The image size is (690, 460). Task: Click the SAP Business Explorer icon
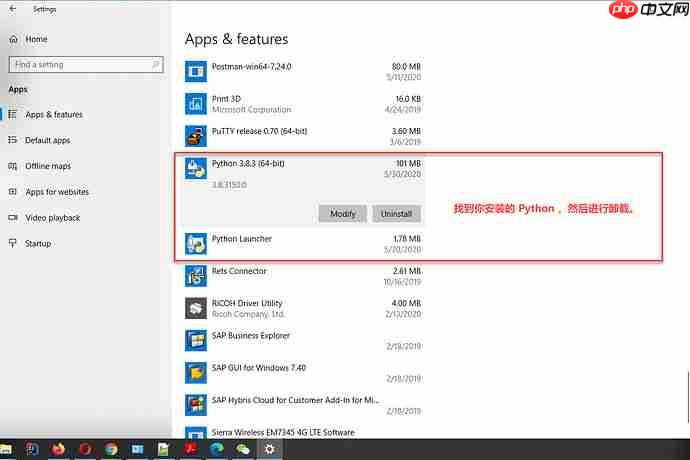coord(196,340)
